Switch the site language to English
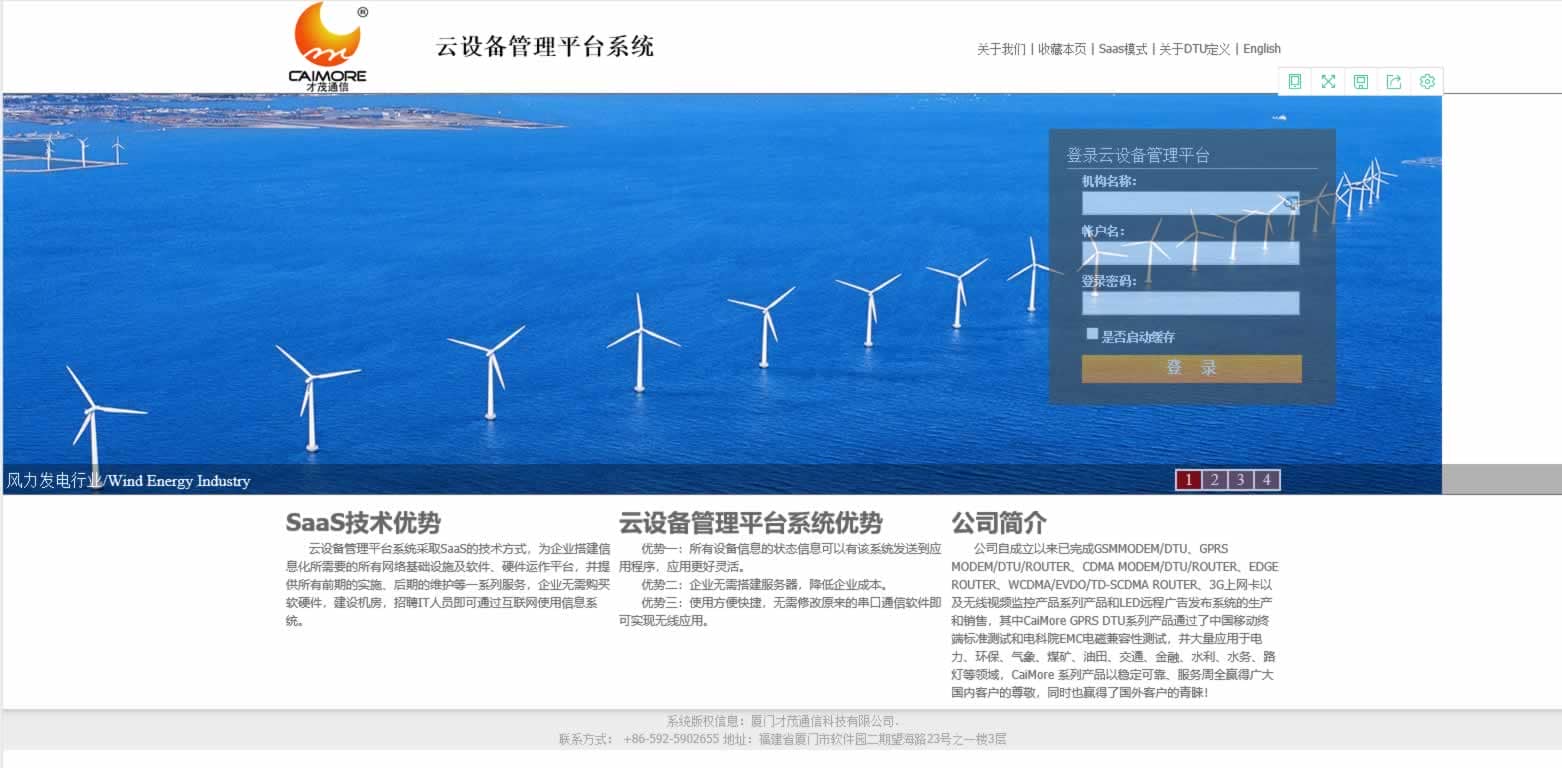 coord(1261,49)
